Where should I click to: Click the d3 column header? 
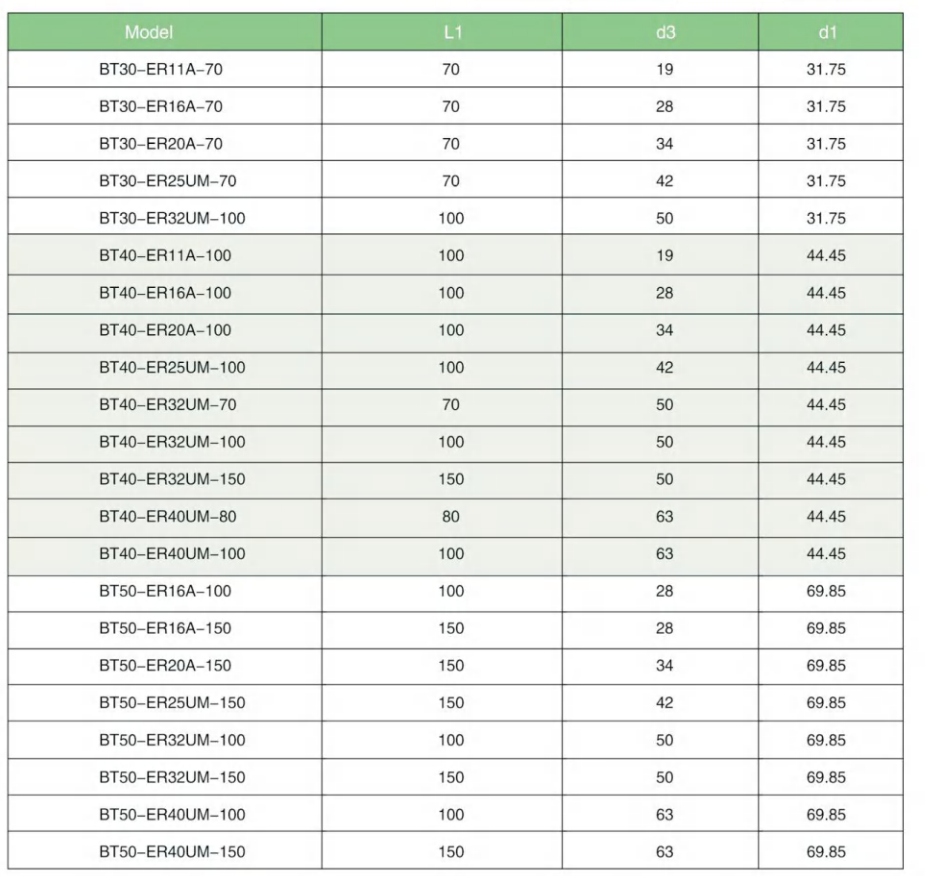[664, 33]
